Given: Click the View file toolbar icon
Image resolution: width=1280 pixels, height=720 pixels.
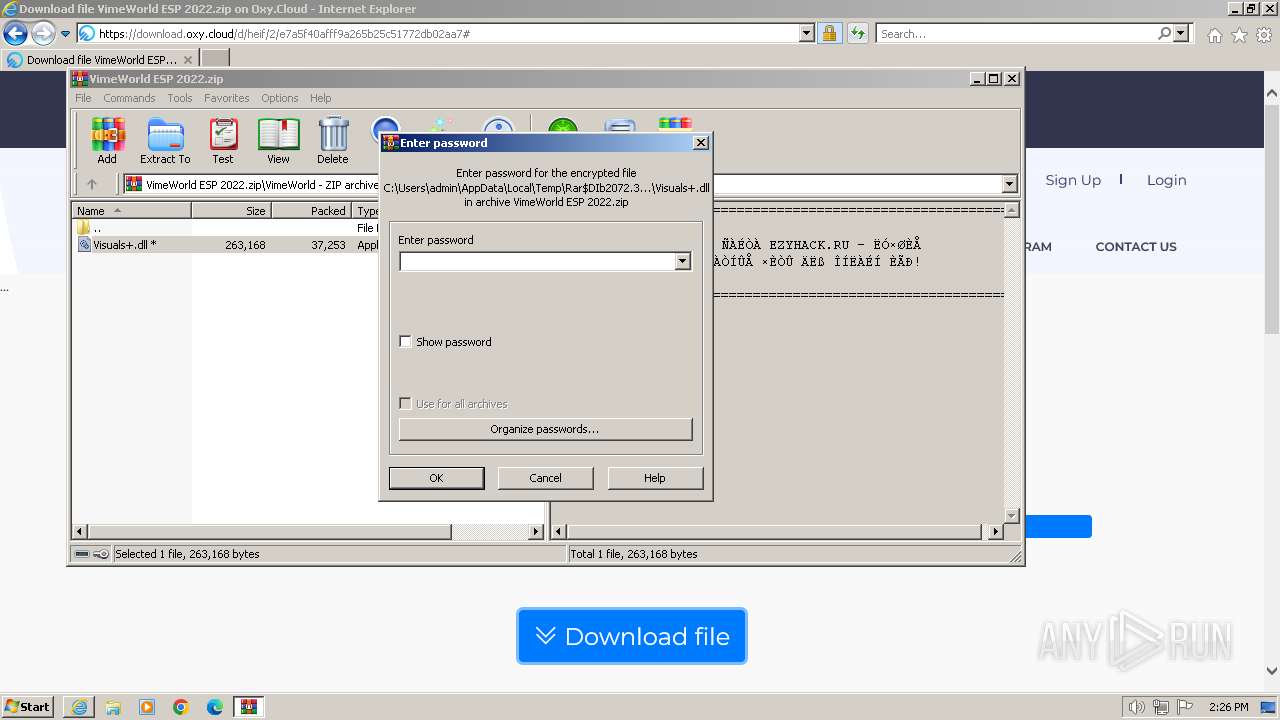Looking at the screenshot, I should coord(278,141).
